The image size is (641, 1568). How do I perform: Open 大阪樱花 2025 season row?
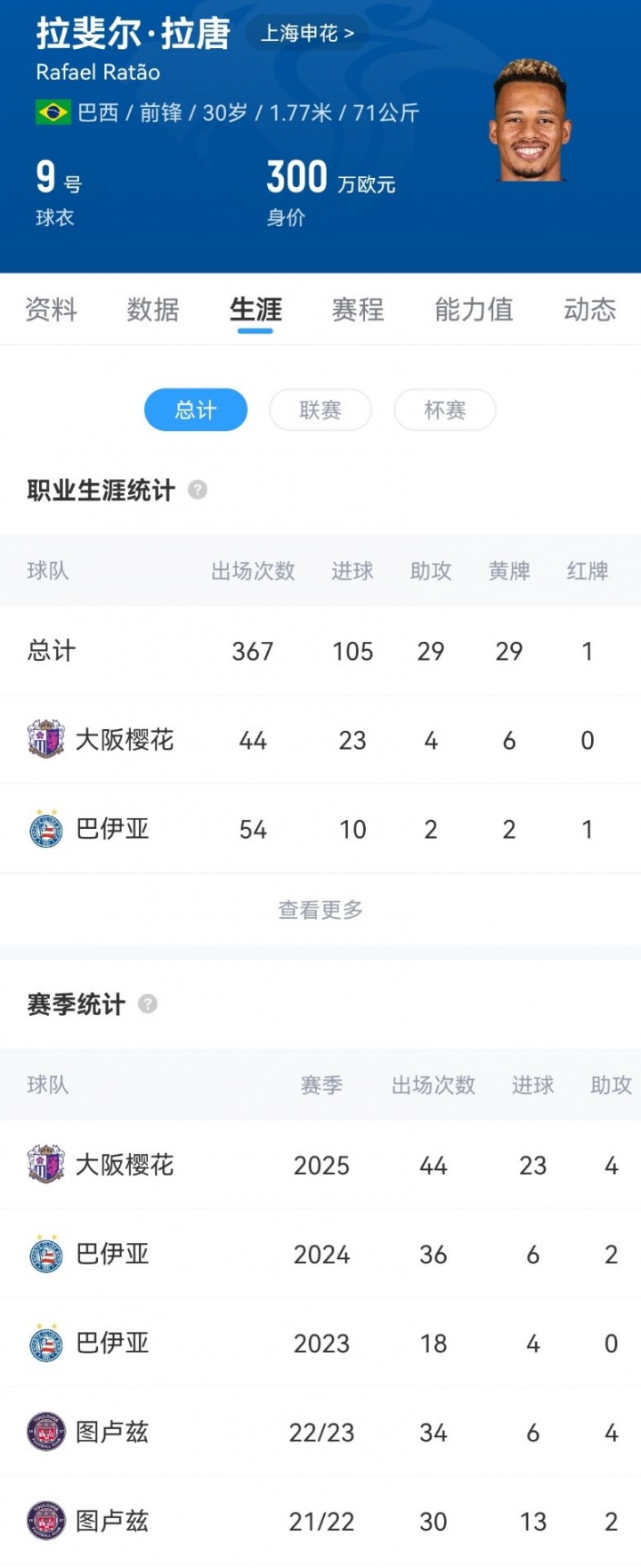point(320,1165)
